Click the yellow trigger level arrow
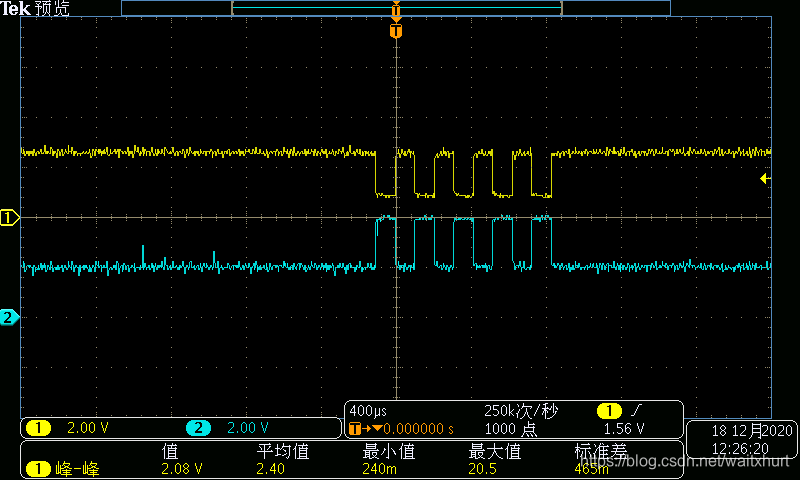Viewport: 800px width, 480px height. [765, 179]
